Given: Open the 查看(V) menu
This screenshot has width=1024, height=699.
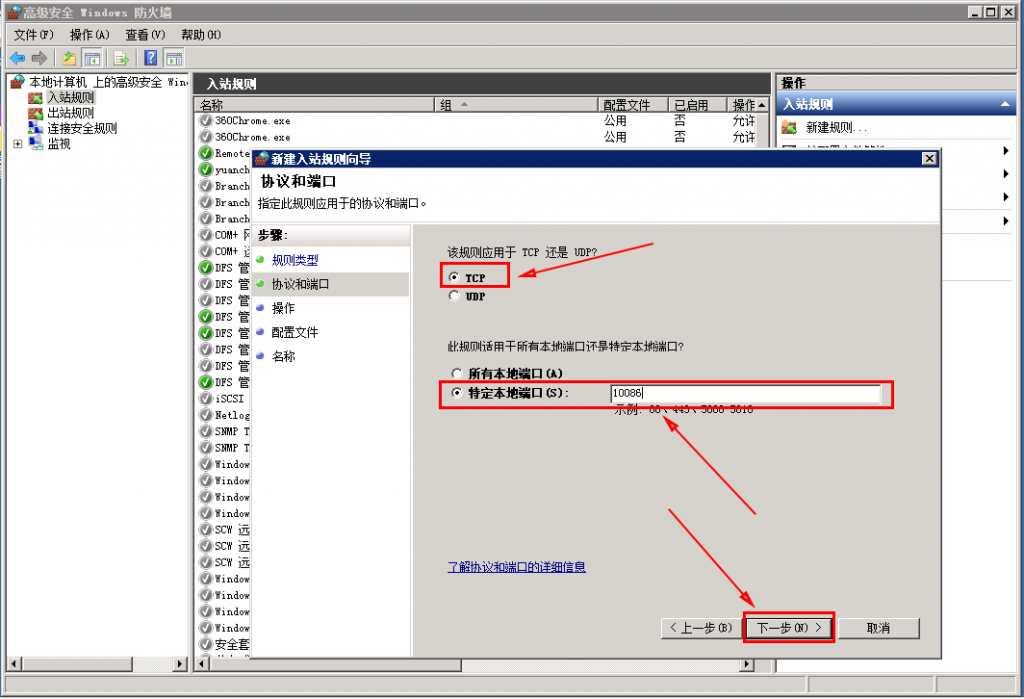Looking at the screenshot, I should pos(146,35).
